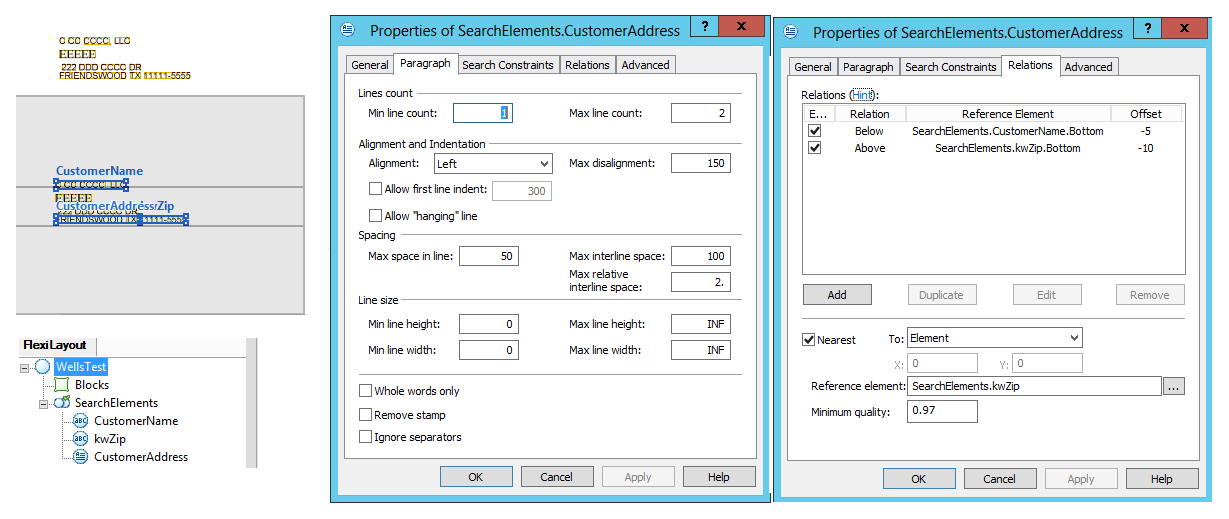Image resolution: width=1229 pixels, height=519 pixels.
Task: Uncheck the Nearest checkbox
Action: click(x=809, y=339)
